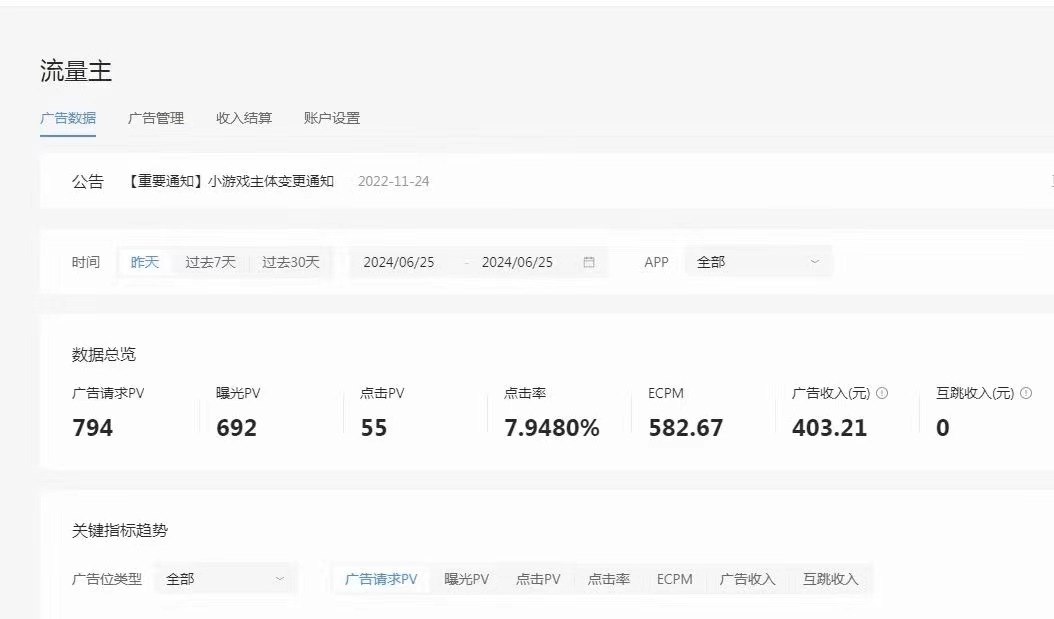Choose 过去7天 time range
Viewport: 1054px width, 619px height.
point(210,262)
